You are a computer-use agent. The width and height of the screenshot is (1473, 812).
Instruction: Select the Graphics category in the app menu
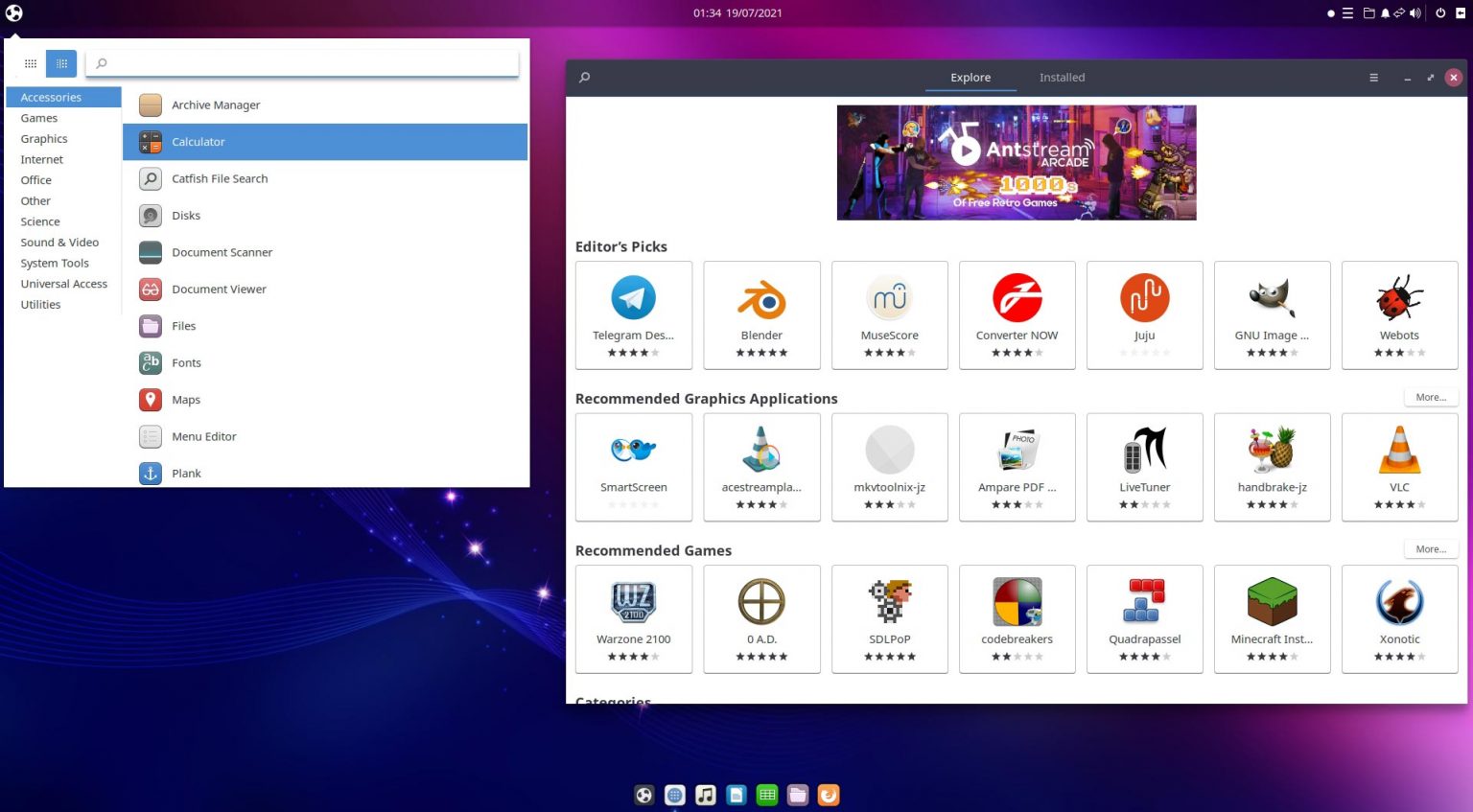[x=44, y=138]
